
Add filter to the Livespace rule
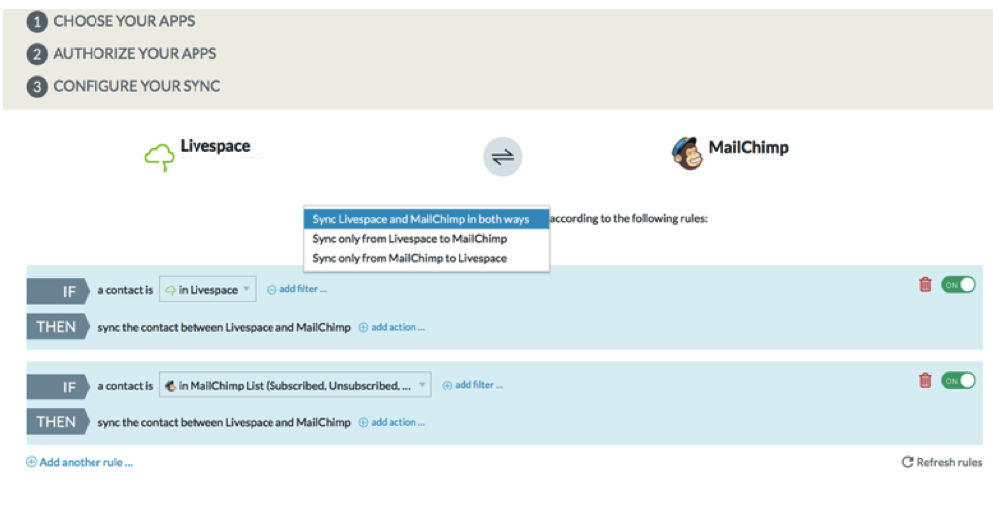[297, 289]
